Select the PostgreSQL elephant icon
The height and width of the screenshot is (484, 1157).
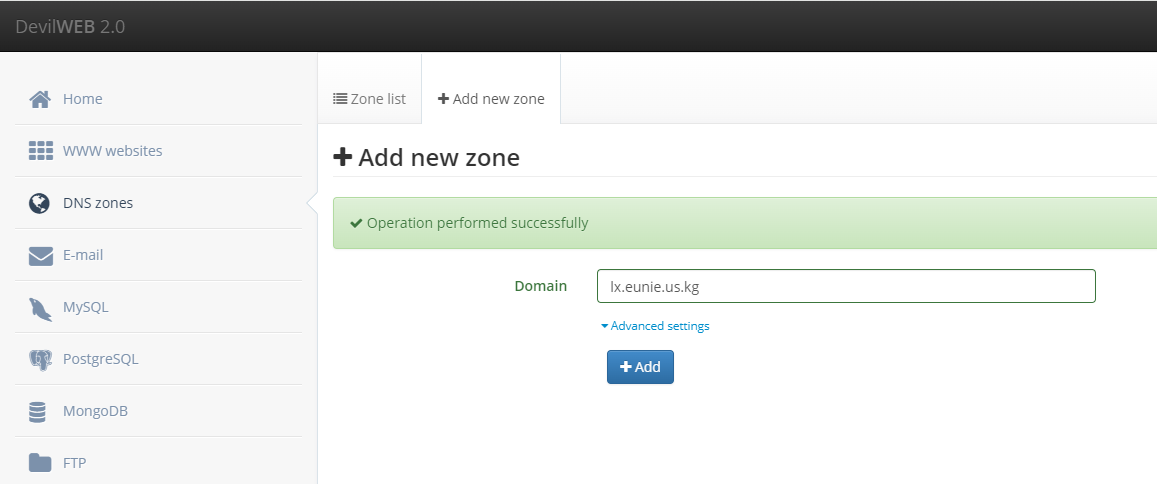click(x=41, y=360)
